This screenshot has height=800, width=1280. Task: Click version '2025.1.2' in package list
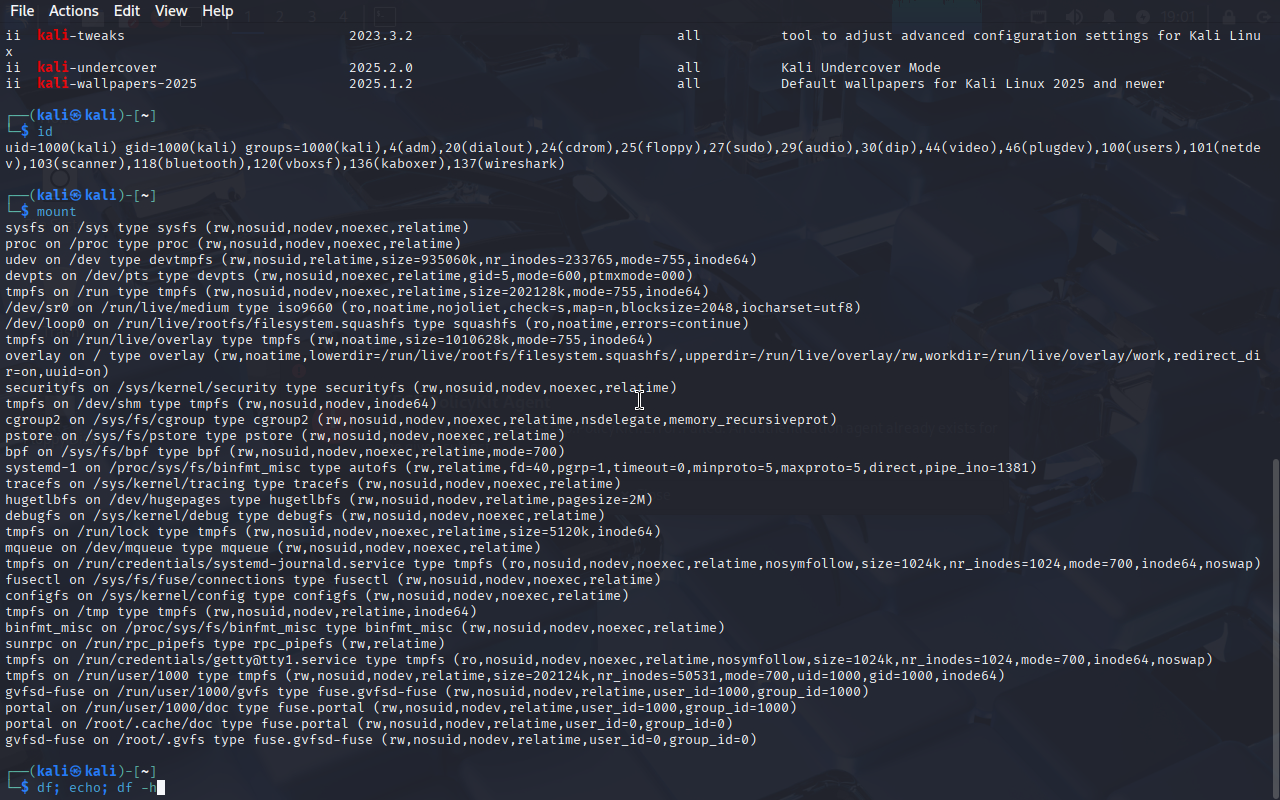381,84
